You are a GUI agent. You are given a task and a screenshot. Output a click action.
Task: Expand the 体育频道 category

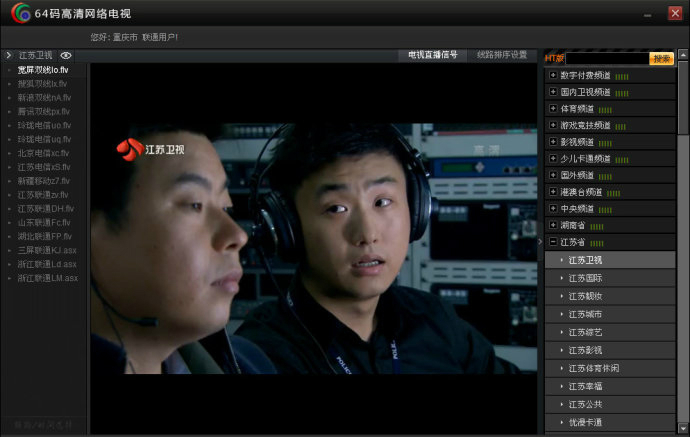[553, 108]
